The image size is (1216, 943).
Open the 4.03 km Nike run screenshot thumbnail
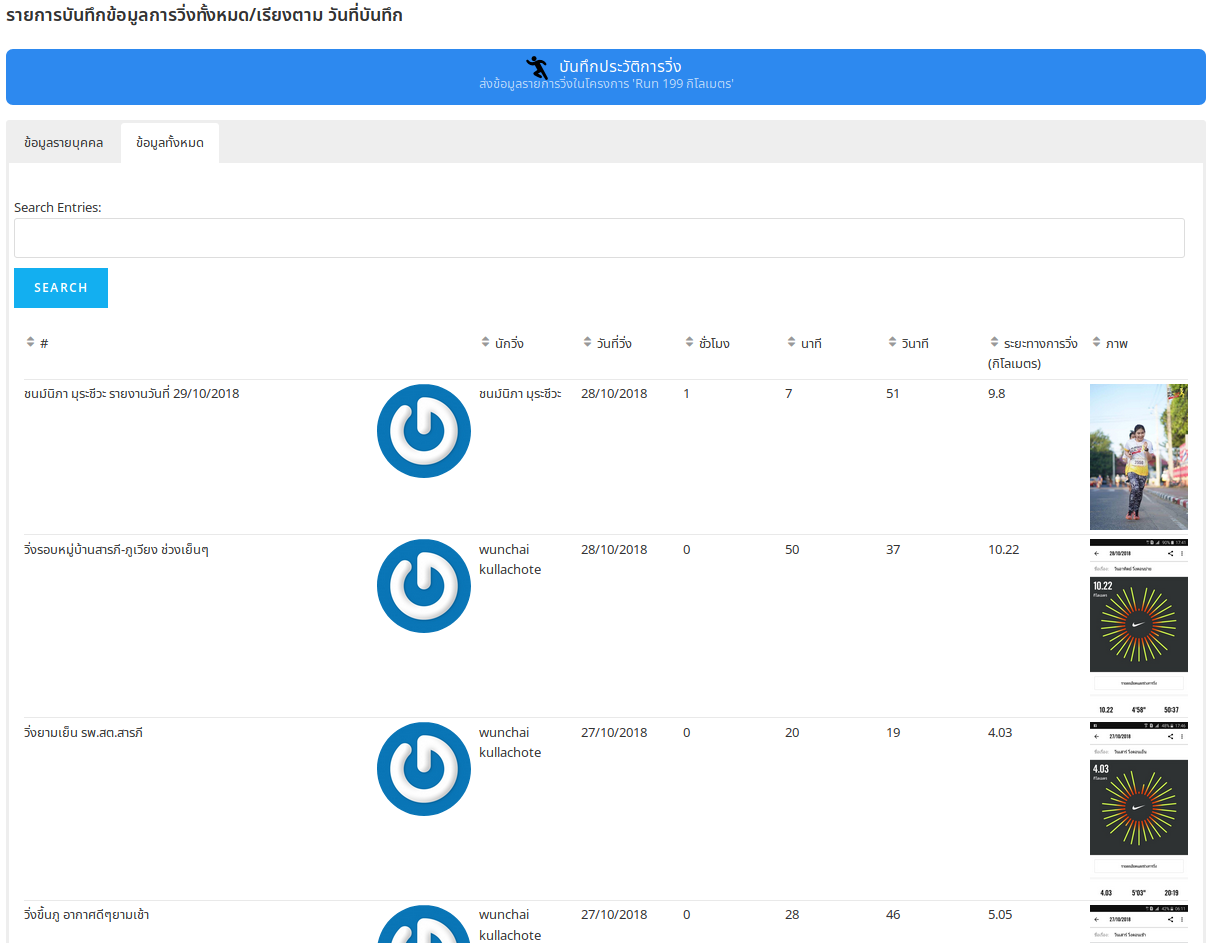1139,809
